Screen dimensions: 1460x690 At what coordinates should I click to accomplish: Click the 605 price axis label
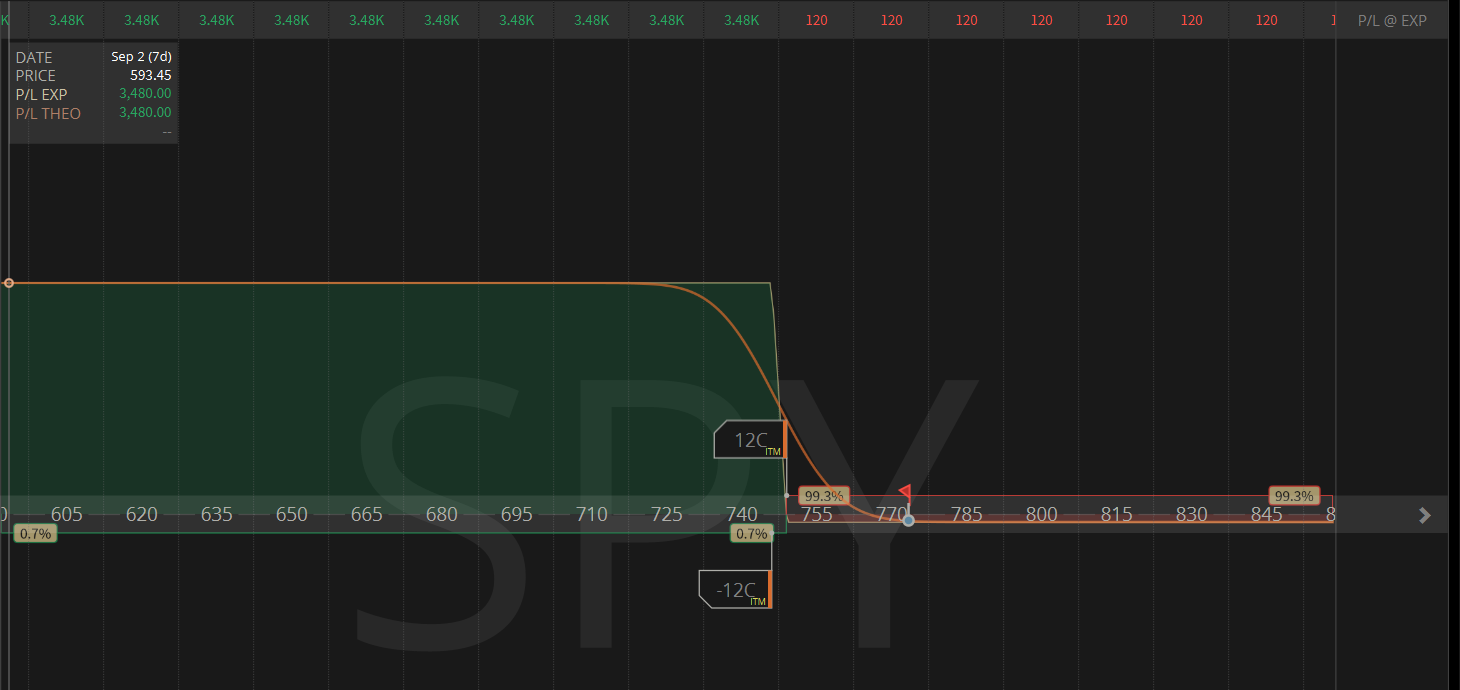click(67, 514)
